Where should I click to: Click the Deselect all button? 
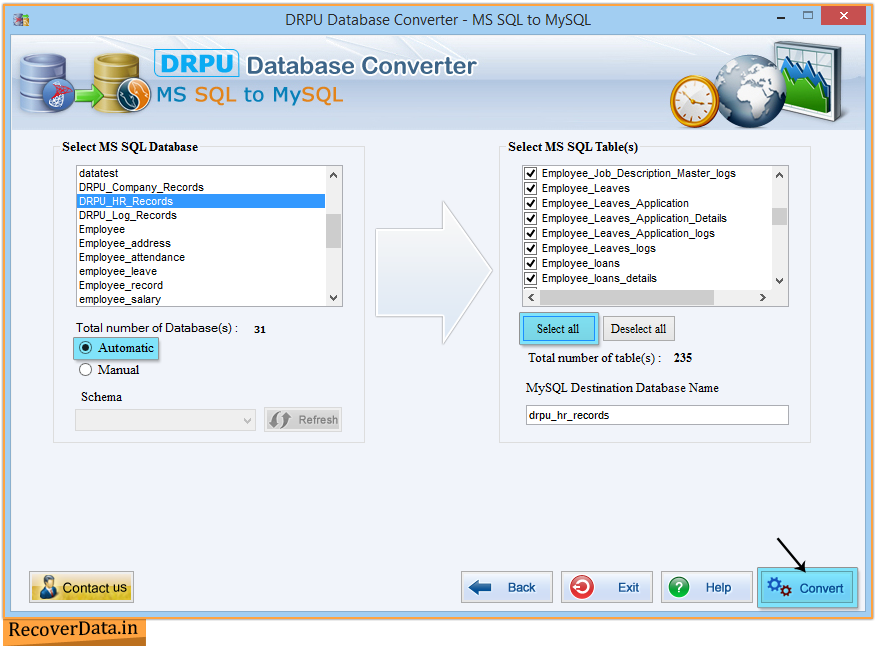pyautogui.click(x=639, y=329)
